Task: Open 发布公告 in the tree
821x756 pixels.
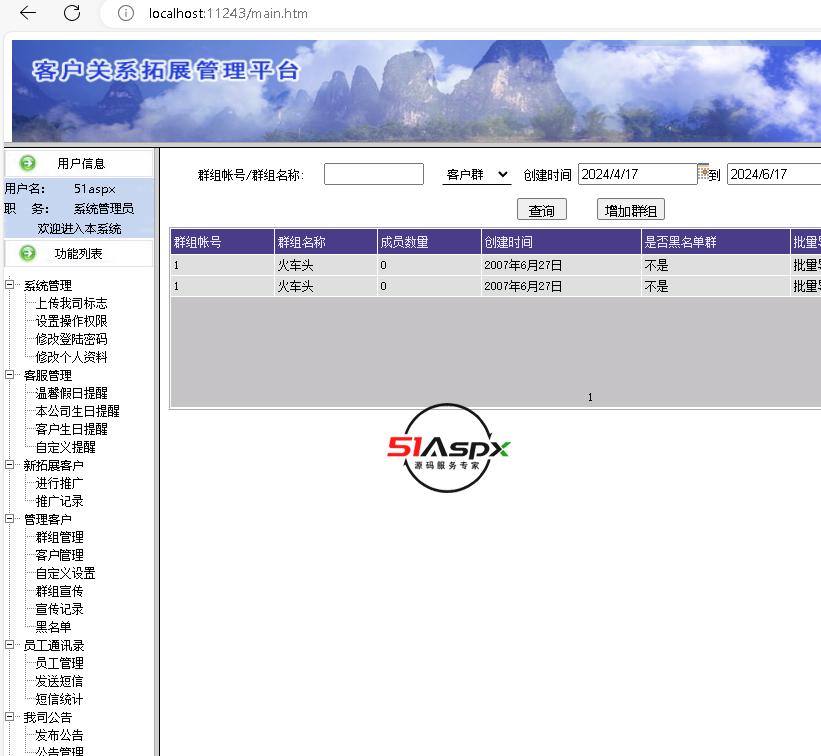Action: pyautogui.click(x=59, y=735)
